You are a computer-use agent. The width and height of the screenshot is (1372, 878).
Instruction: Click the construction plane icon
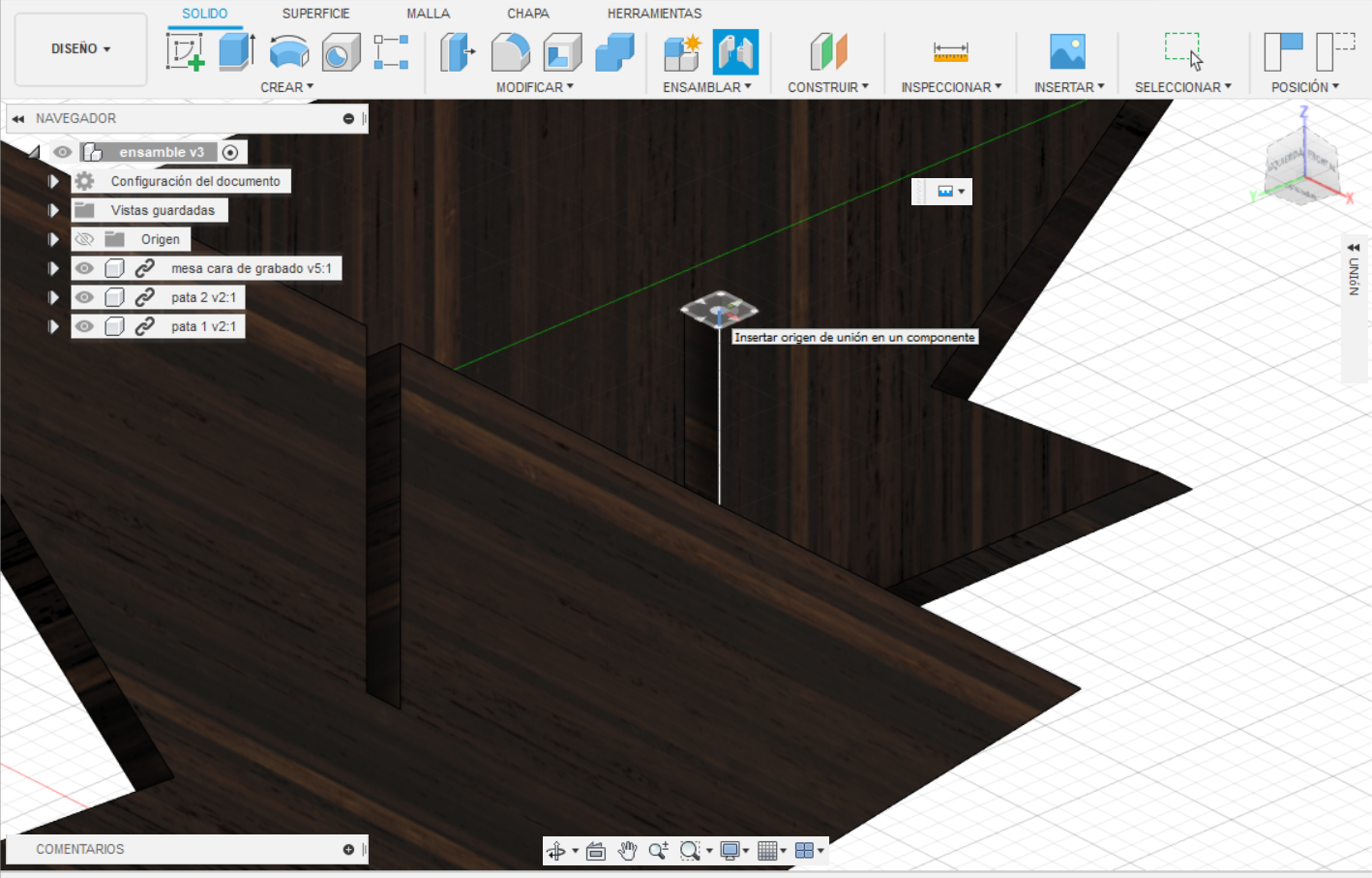pyautogui.click(x=828, y=51)
